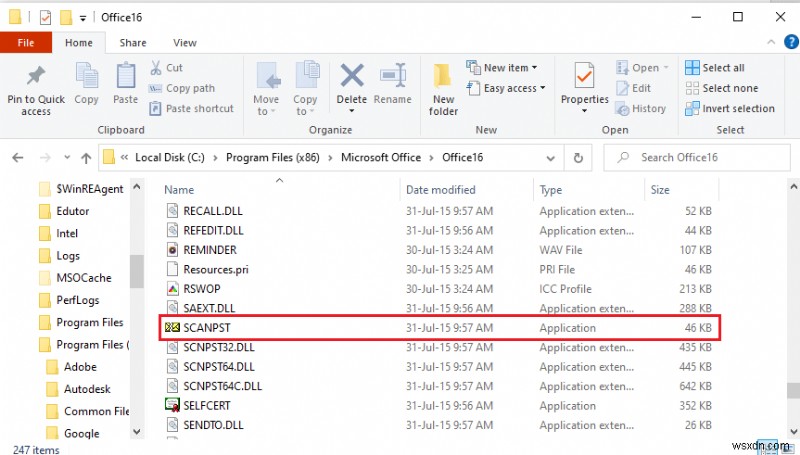Click the Edit ribbon command
Image resolution: width=800 pixels, height=455 pixels.
(x=633, y=88)
